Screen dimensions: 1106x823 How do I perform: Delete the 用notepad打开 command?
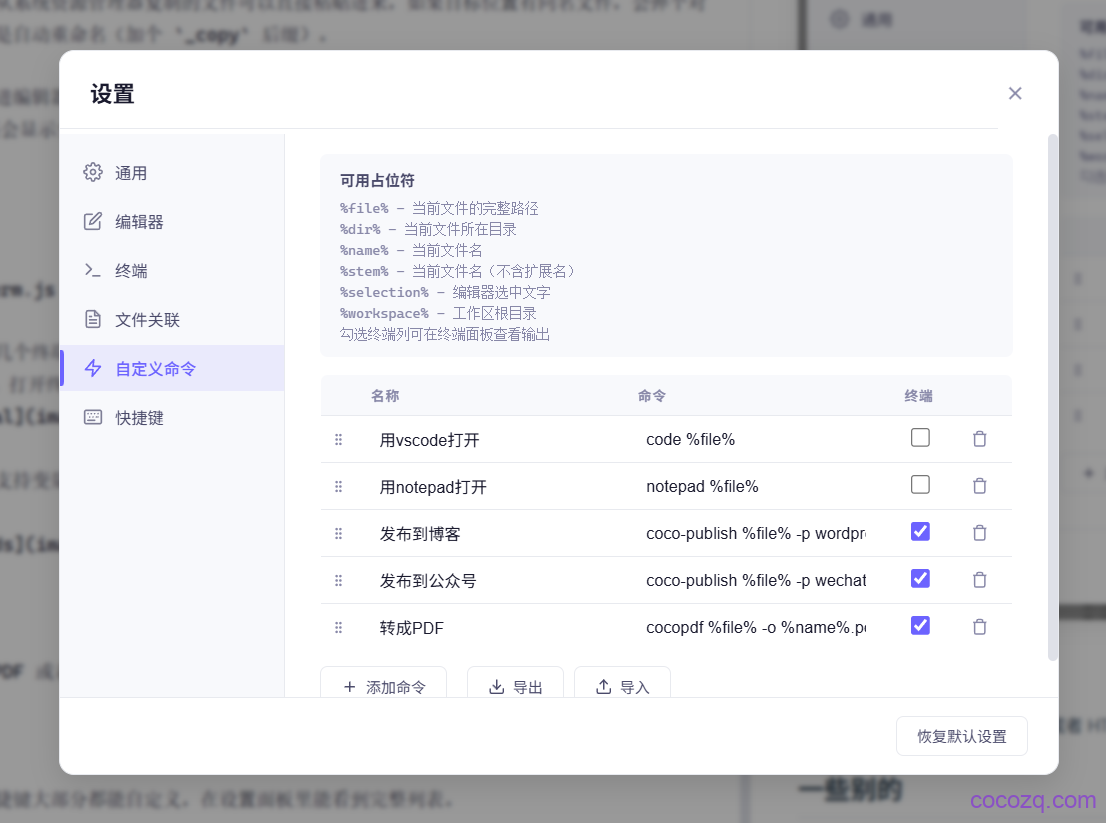coord(979,486)
